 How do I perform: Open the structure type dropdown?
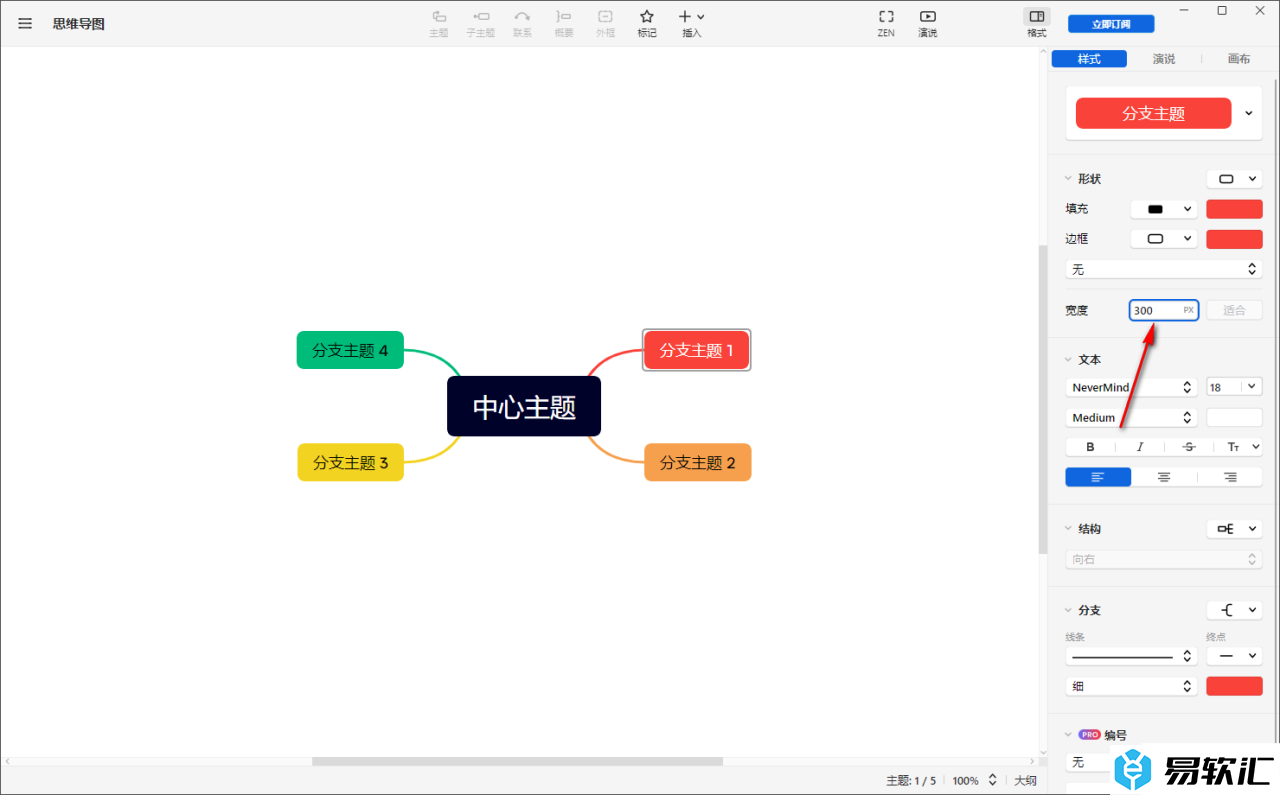pyautogui.click(x=1234, y=529)
